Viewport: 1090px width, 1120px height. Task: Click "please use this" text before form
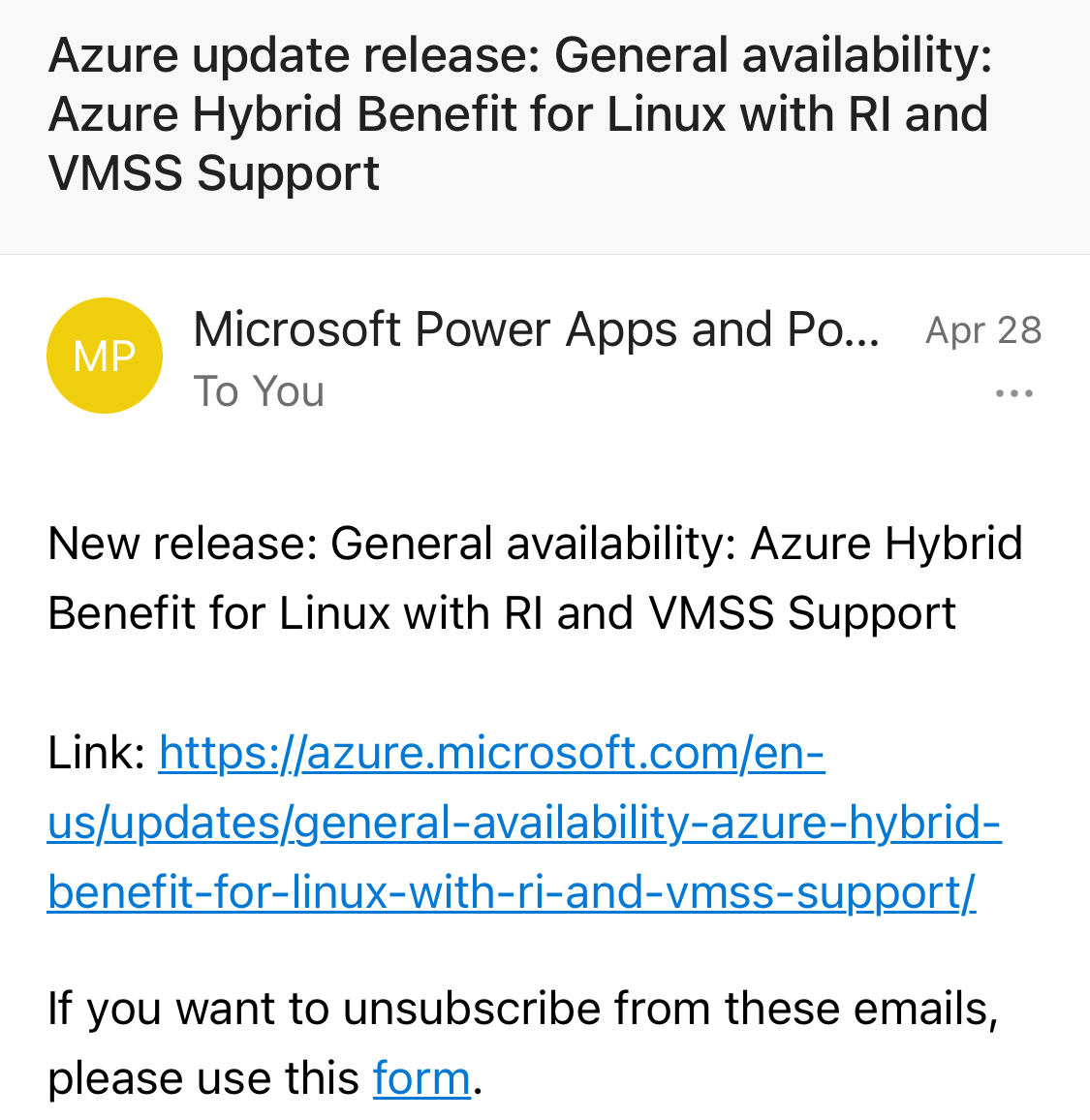tap(203, 1078)
